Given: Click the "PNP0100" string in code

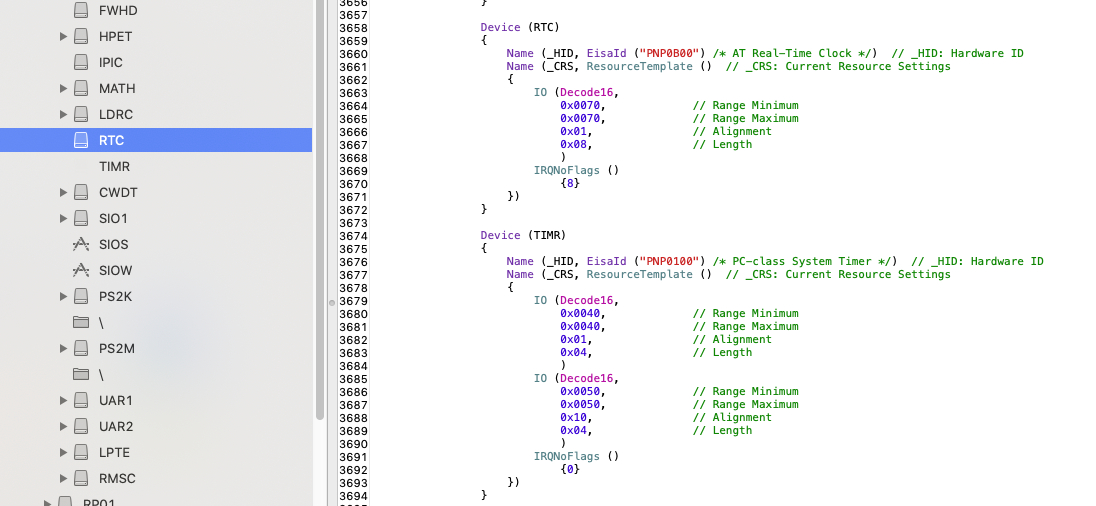Looking at the screenshot, I should click(670, 261).
